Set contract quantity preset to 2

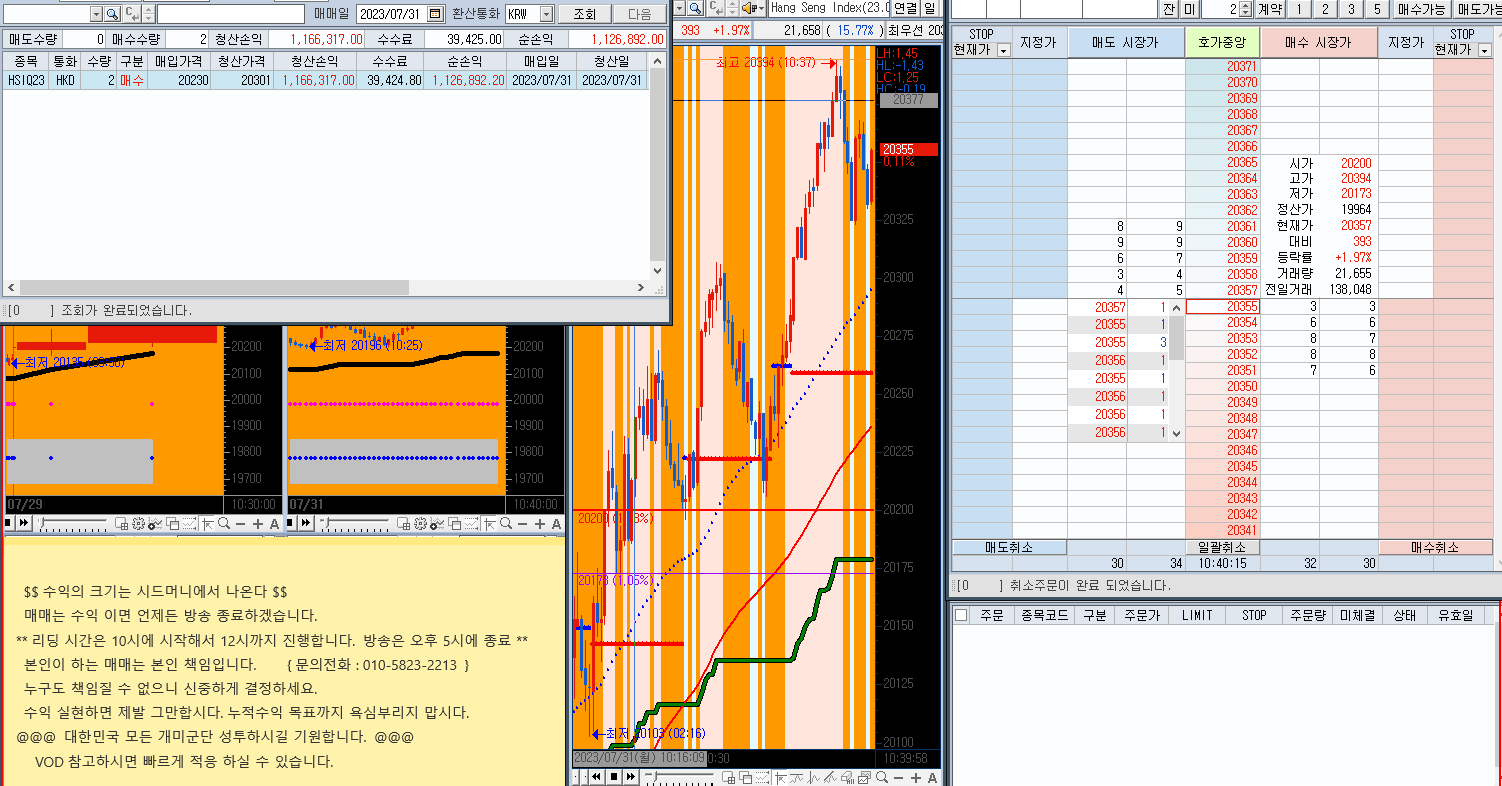pyautogui.click(x=1324, y=9)
